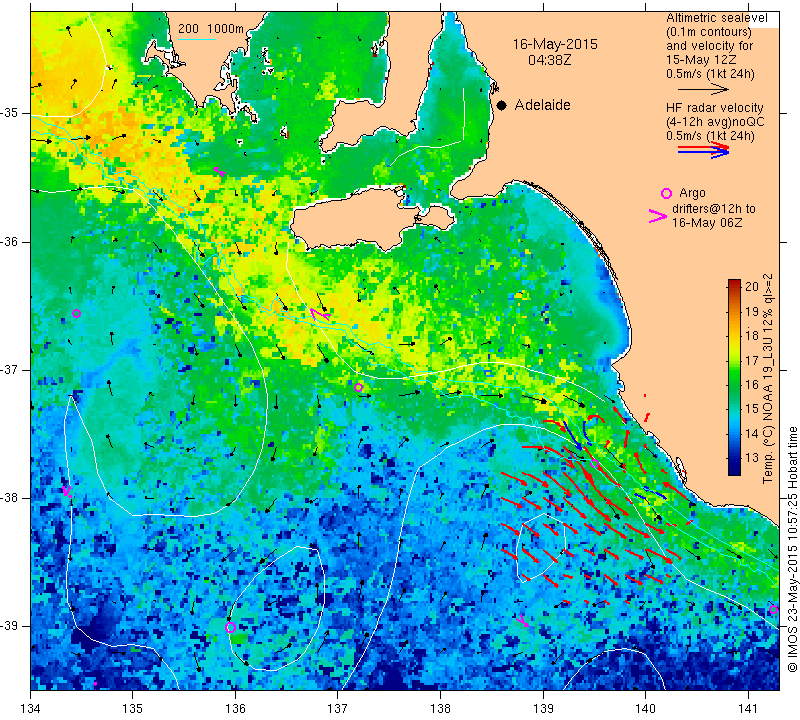Click the Argo float marker among red radar arrows
This screenshot has width=800, height=720.
(594, 464)
